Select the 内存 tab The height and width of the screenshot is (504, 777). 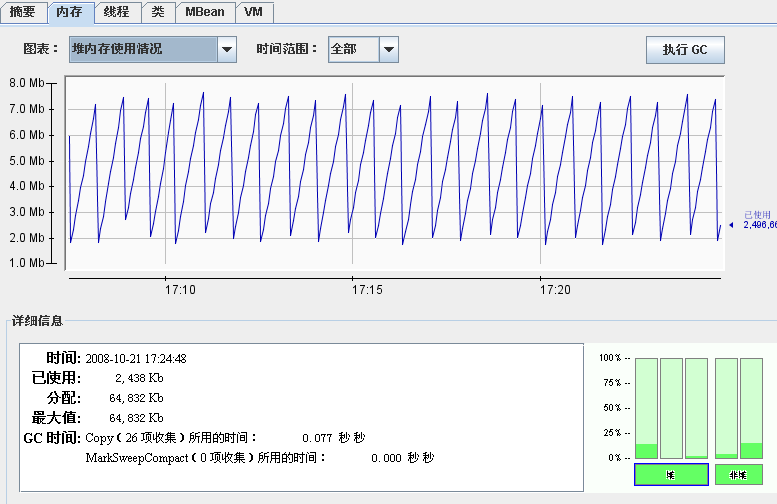[x=70, y=12]
